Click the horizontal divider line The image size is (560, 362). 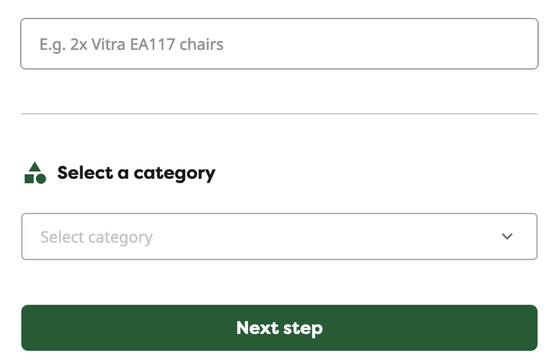pyautogui.click(x=279, y=114)
